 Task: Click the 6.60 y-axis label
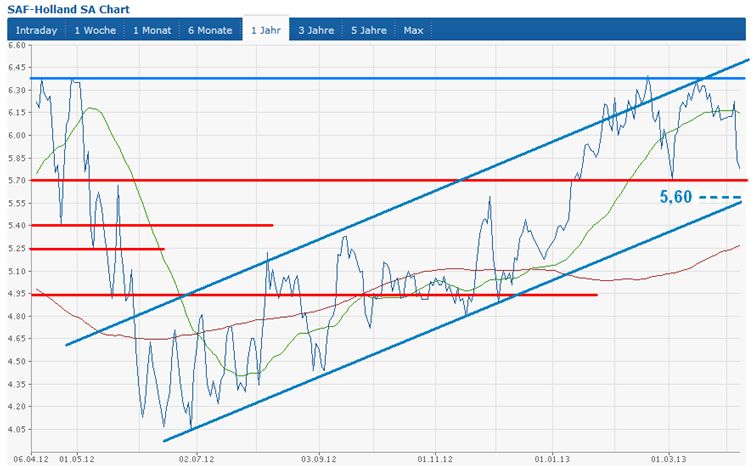[x=17, y=45]
